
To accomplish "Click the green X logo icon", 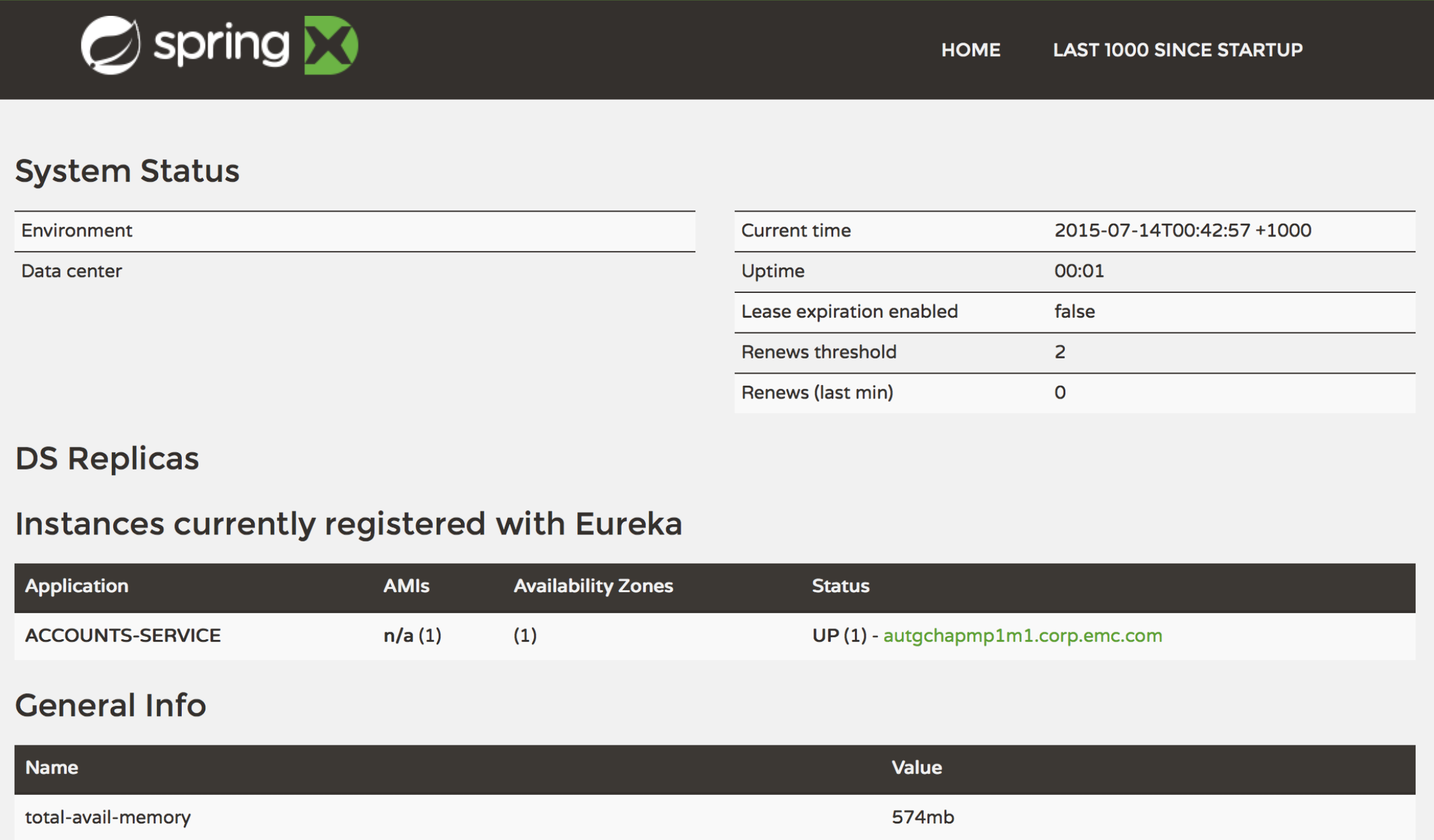I will (x=331, y=46).
